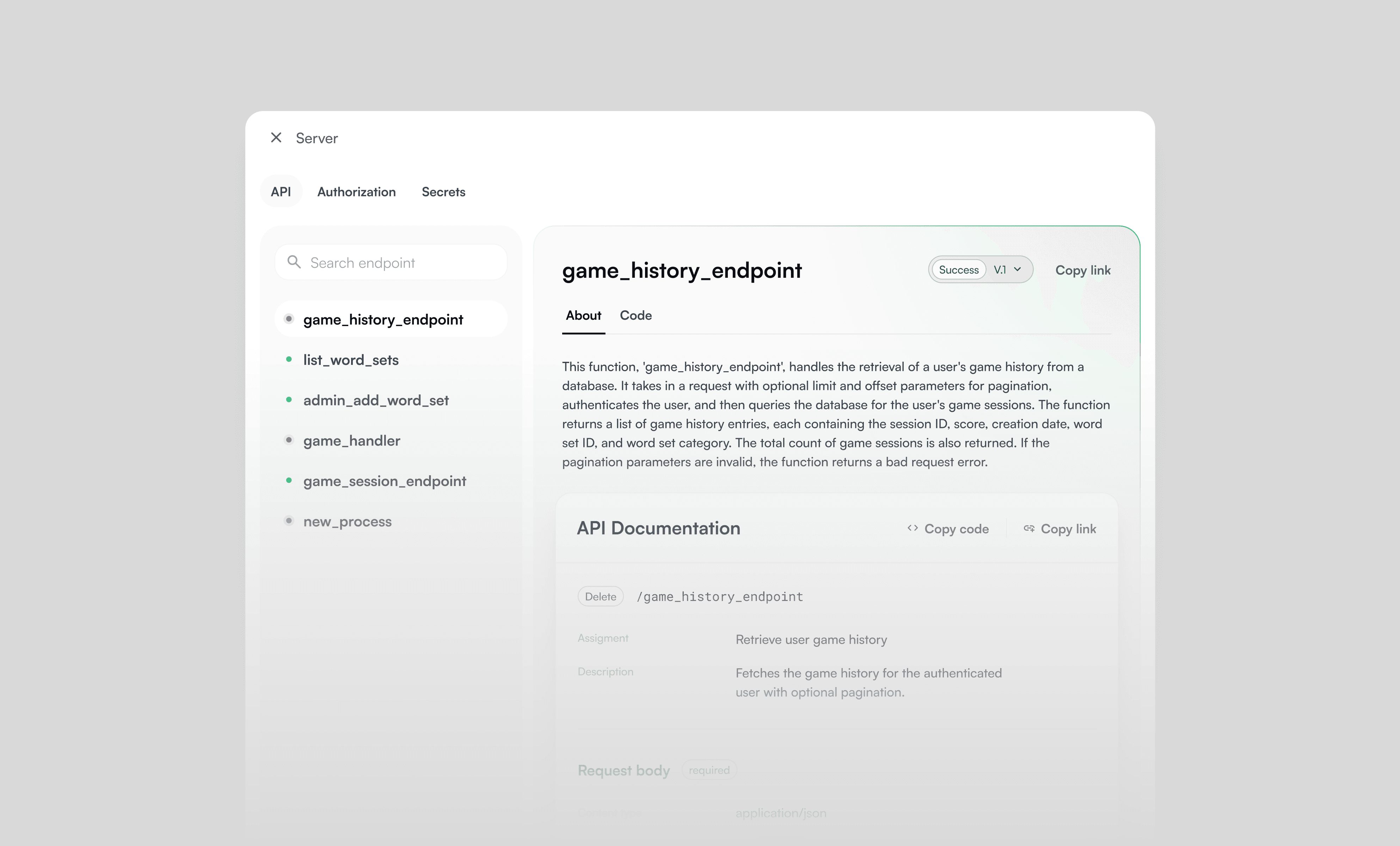This screenshot has height=846, width=1400.
Task: Click green dot beside admin_add_word_set
Action: click(x=289, y=399)
